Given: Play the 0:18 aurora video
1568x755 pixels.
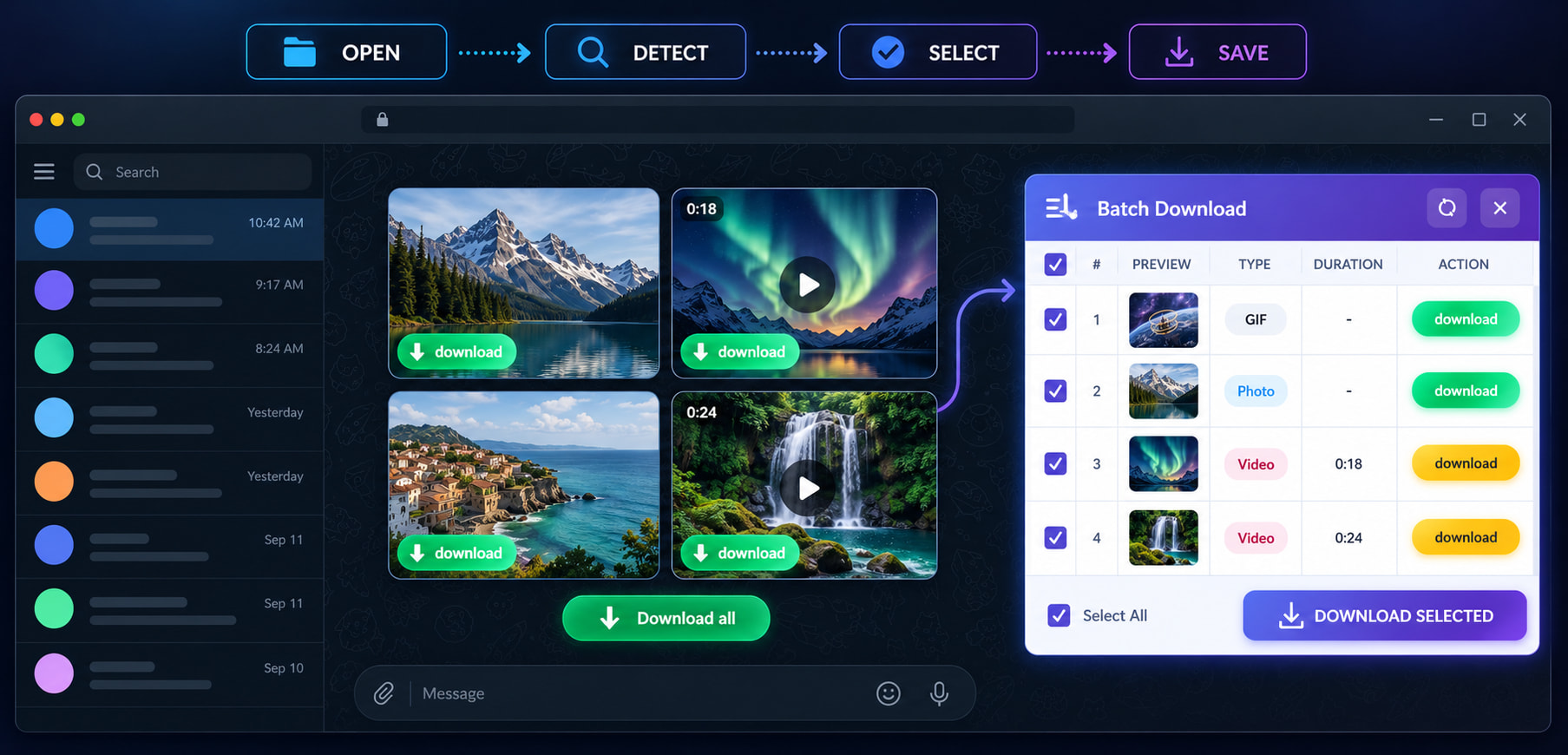Looking at the screenshot, I should pos(807,285).
